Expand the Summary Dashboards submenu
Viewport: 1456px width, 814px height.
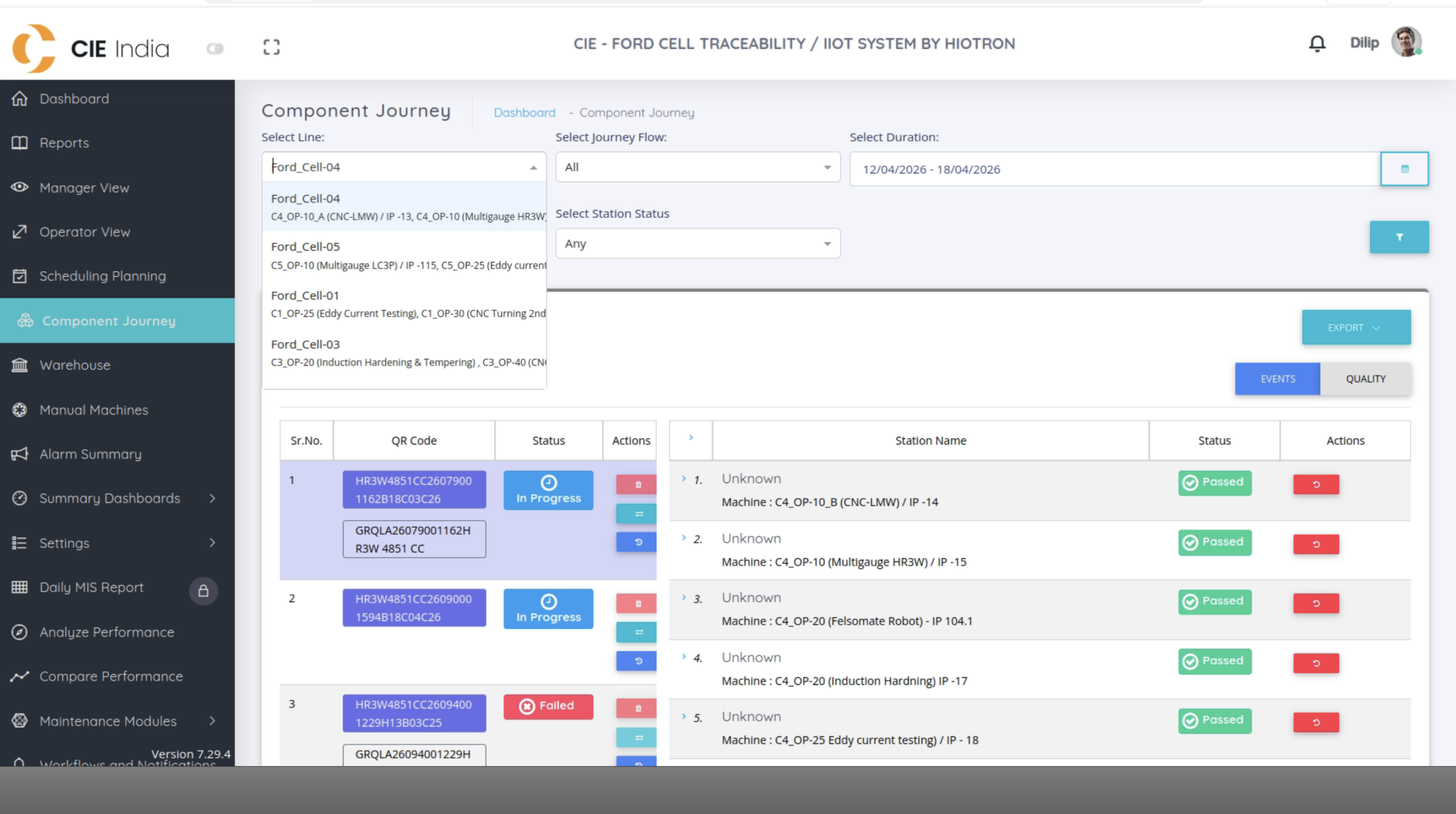tap(117, 499)
